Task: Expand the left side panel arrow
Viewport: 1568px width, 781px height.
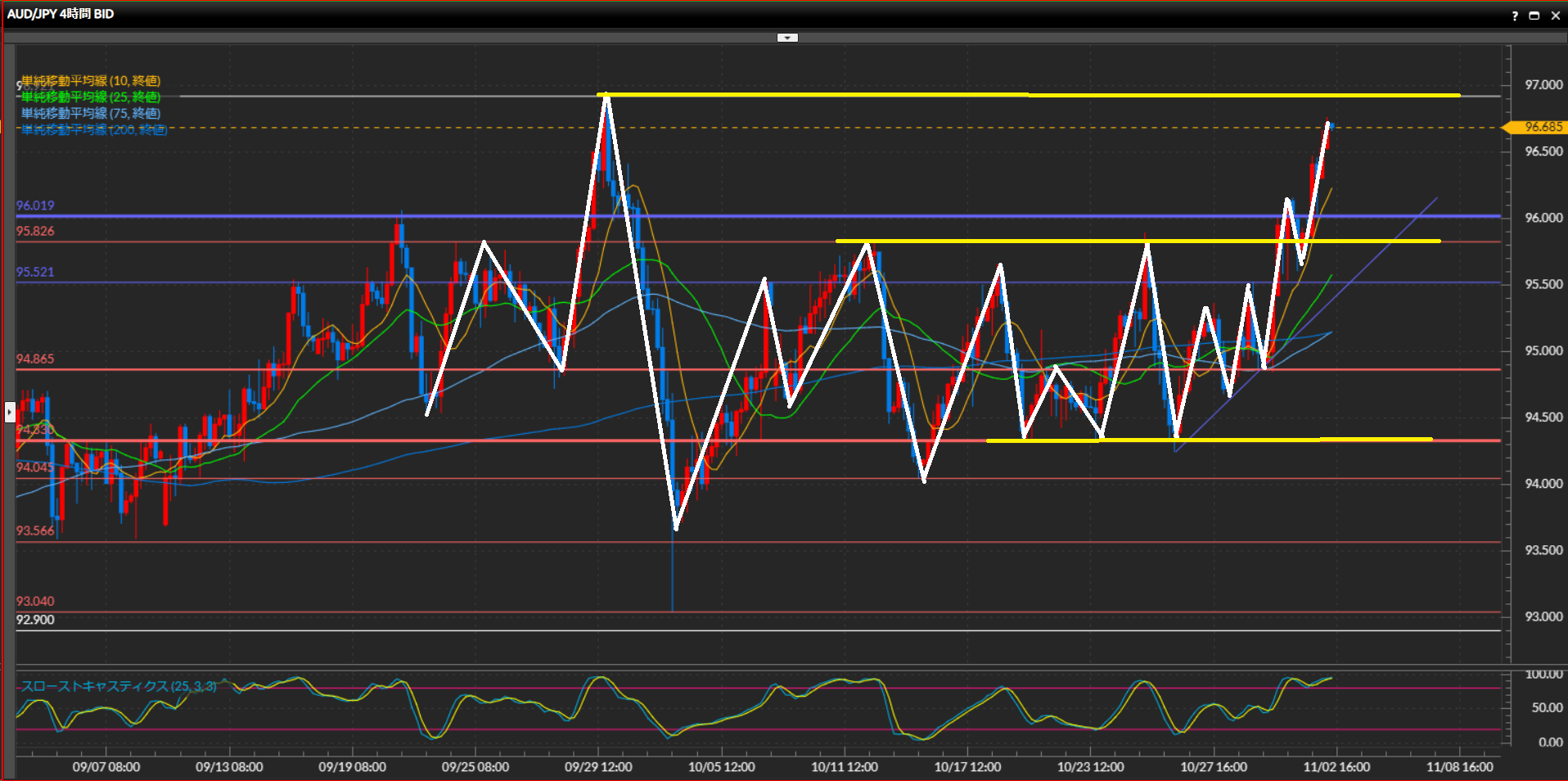Action: [x=10, y=412]
